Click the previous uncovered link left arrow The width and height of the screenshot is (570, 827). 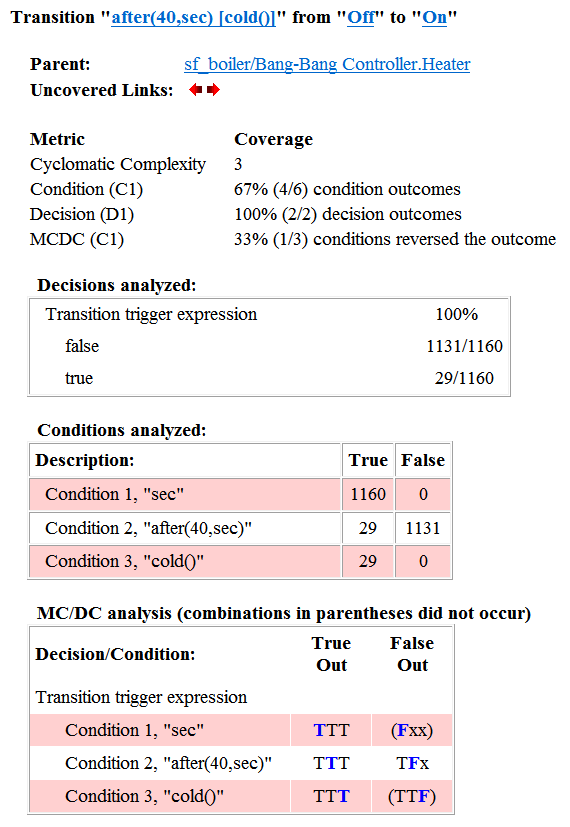point(196,90)
